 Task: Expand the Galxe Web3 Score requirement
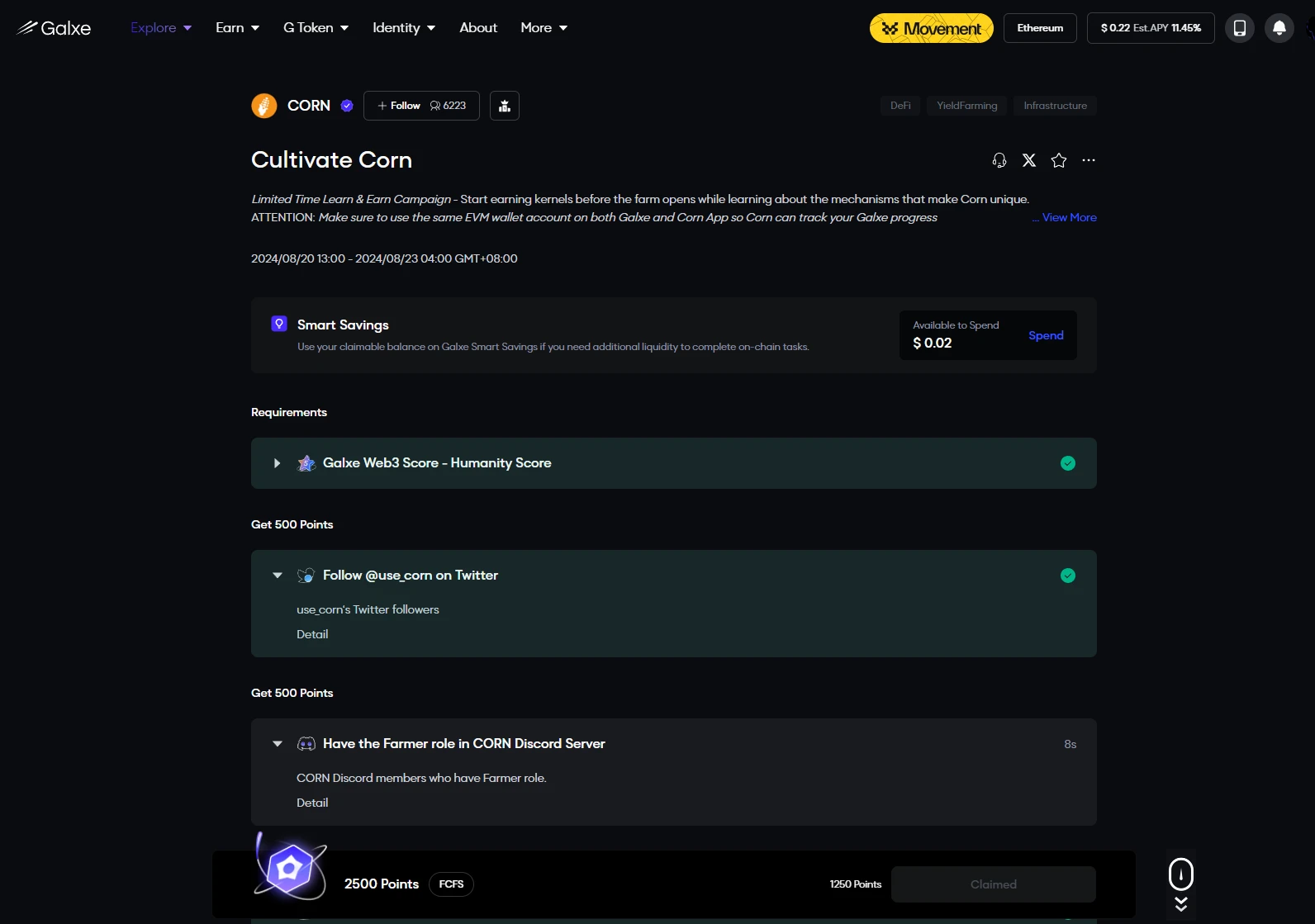pos(278,463)
